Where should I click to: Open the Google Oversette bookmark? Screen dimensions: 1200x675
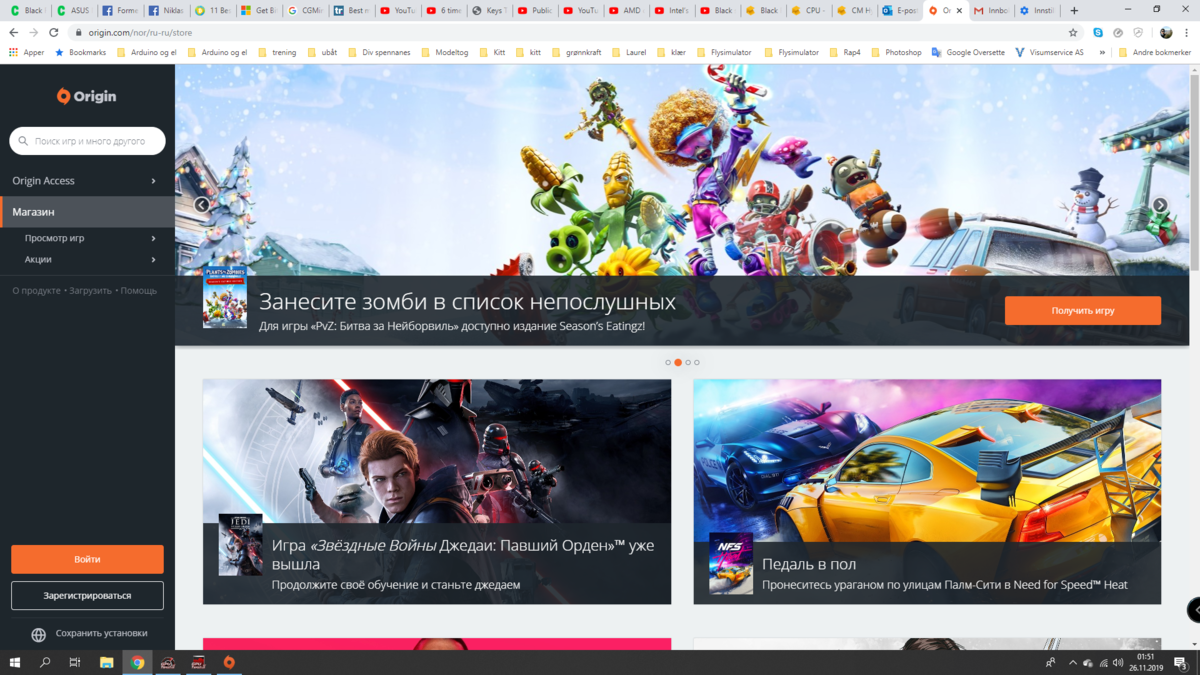pyautogui.click(x=968, y=52)
